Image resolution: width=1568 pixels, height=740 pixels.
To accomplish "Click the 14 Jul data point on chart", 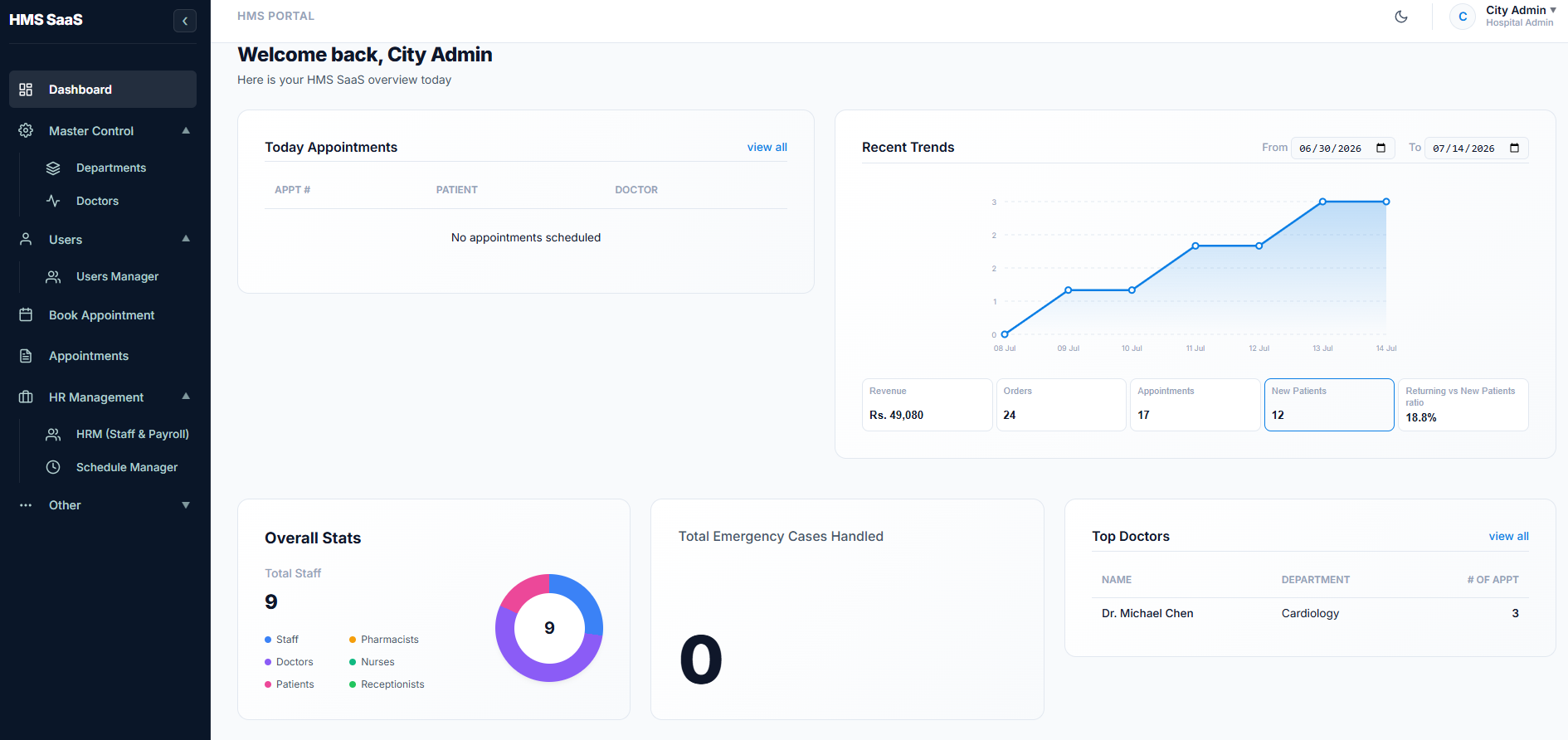I will tap(1386, 202).
